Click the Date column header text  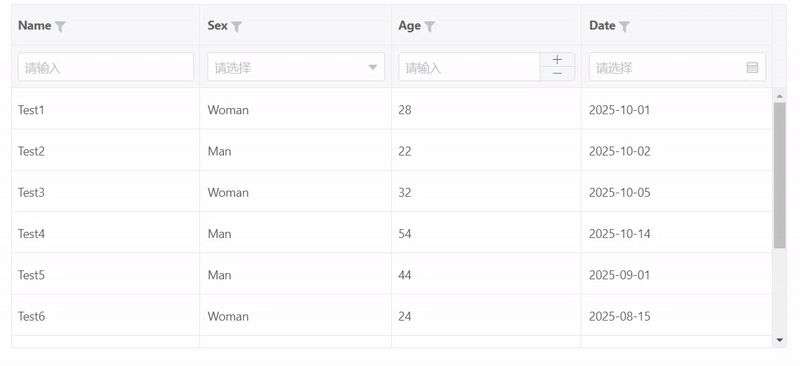pos(603,26)
